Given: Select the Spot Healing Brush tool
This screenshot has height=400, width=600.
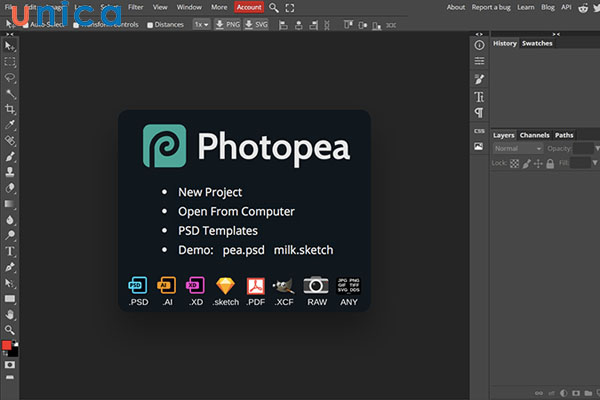Looking at the screenshot, I should pos(10,140).
